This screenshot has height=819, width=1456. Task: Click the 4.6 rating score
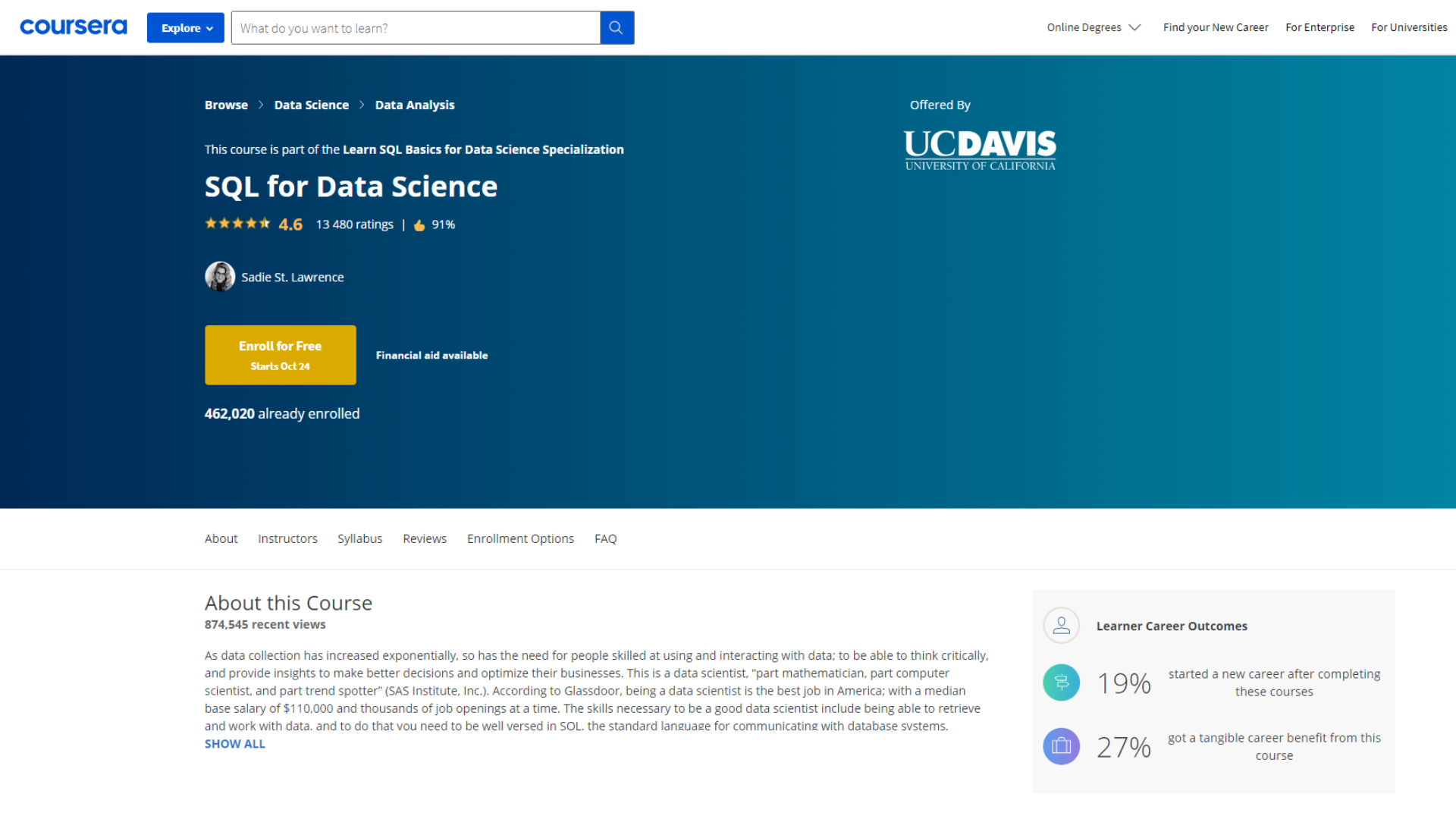click(290, 224)
